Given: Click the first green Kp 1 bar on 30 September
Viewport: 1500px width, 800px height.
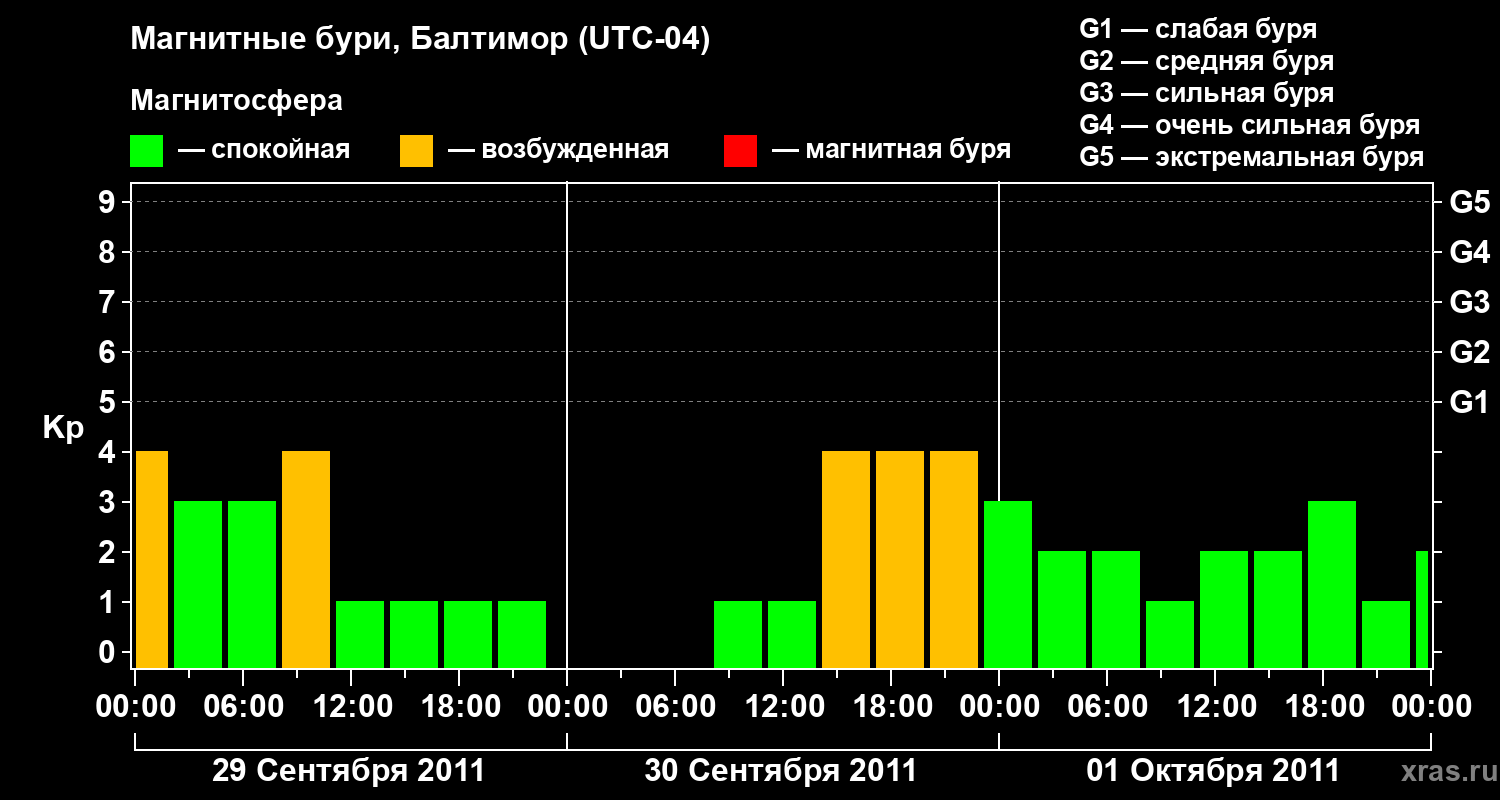Looking at the screenshot, I should 738,635.
